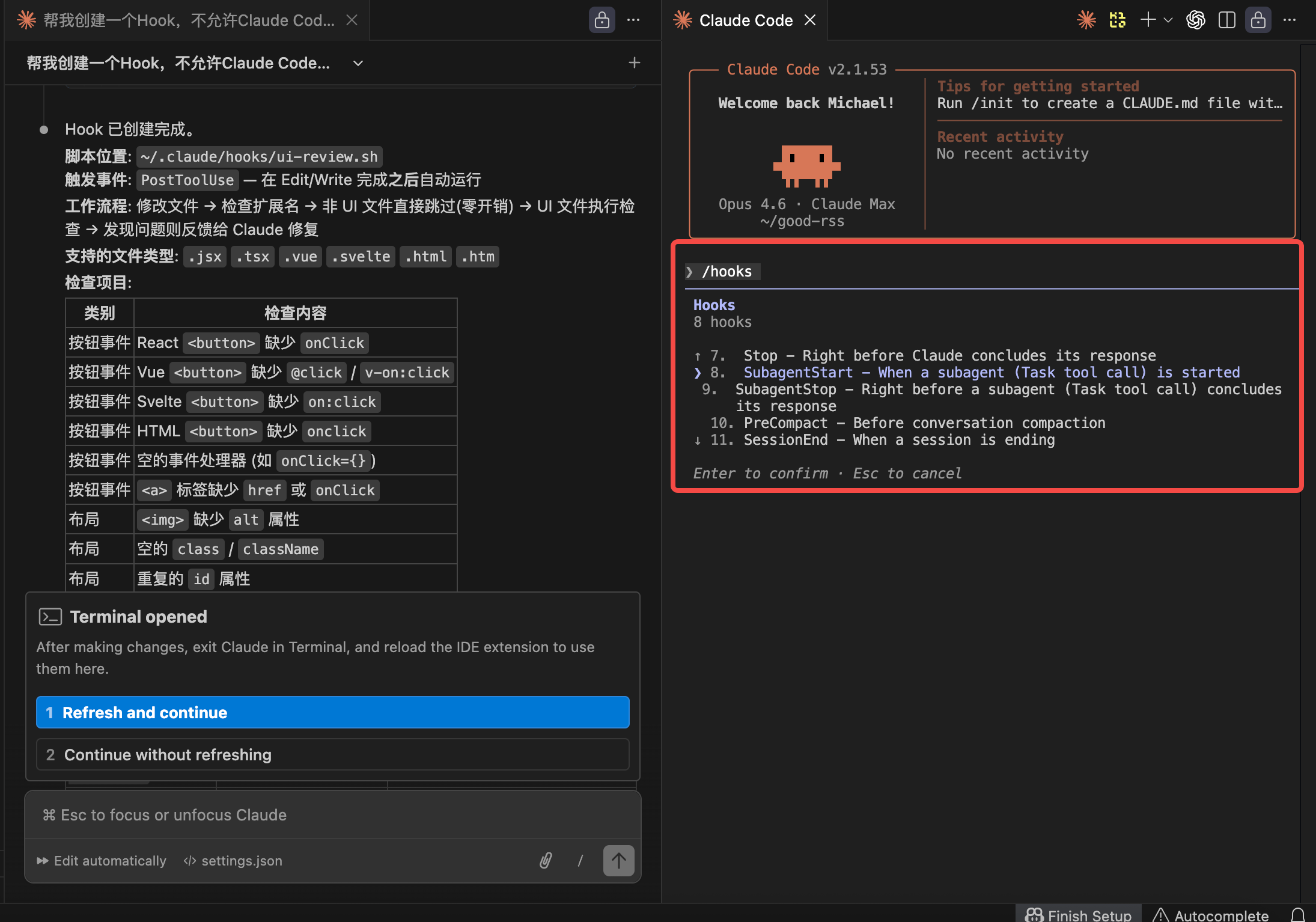Open the ChatGPT swirl icon in toolbar
This screenshot has height=922, width=1316.
coord(1196,20)
